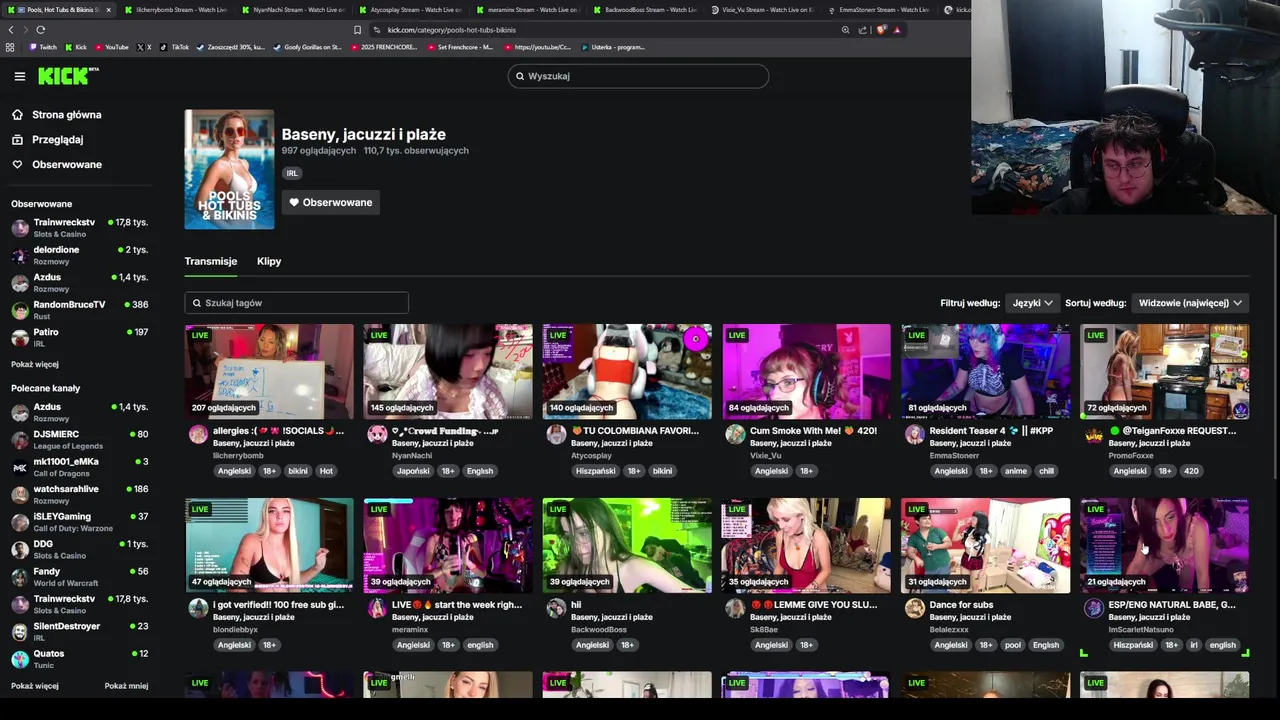Switch to Atycosplay Stream browser tab
Screen dimensions: 1280x720
click(409, 10)
